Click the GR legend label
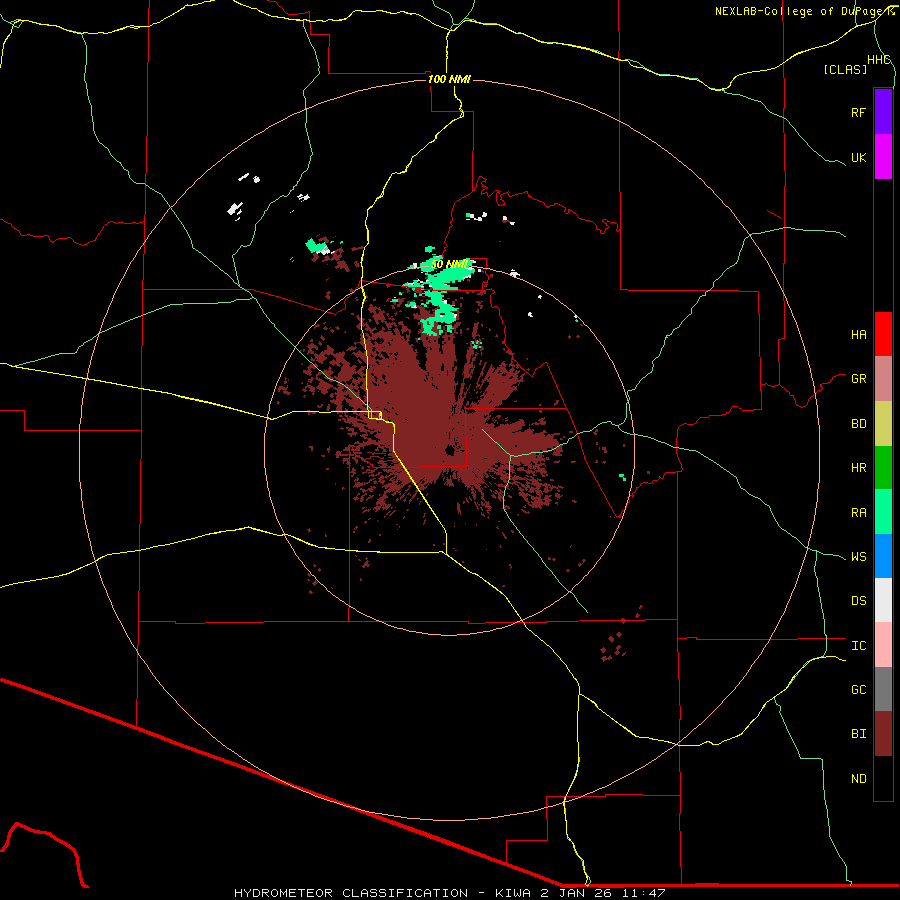Screen dimensions: 900x900 click(x=858, y=379)
